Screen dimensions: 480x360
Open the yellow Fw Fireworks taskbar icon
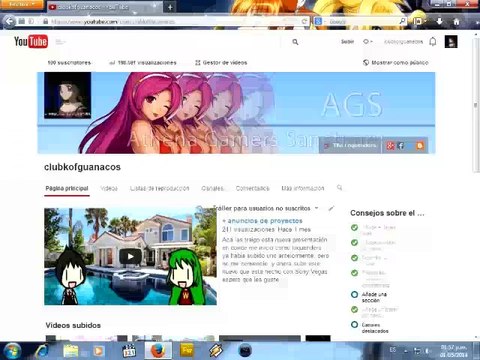pos(187,351)
